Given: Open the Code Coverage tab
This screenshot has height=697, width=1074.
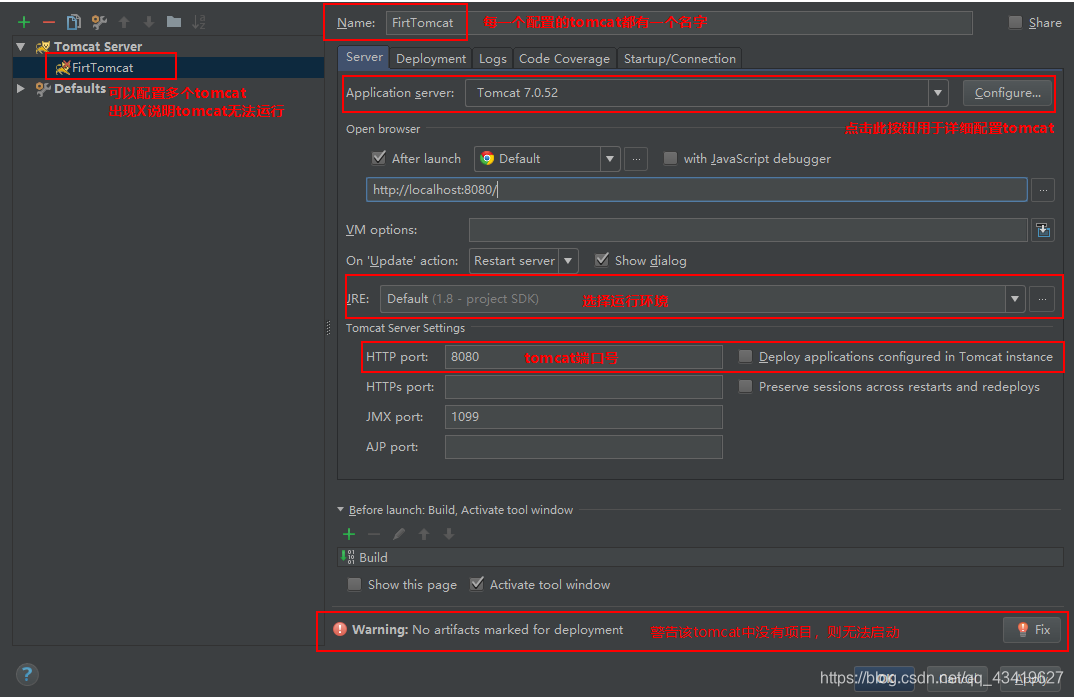Looking at the screenshot, I should (x=564, y=59).
